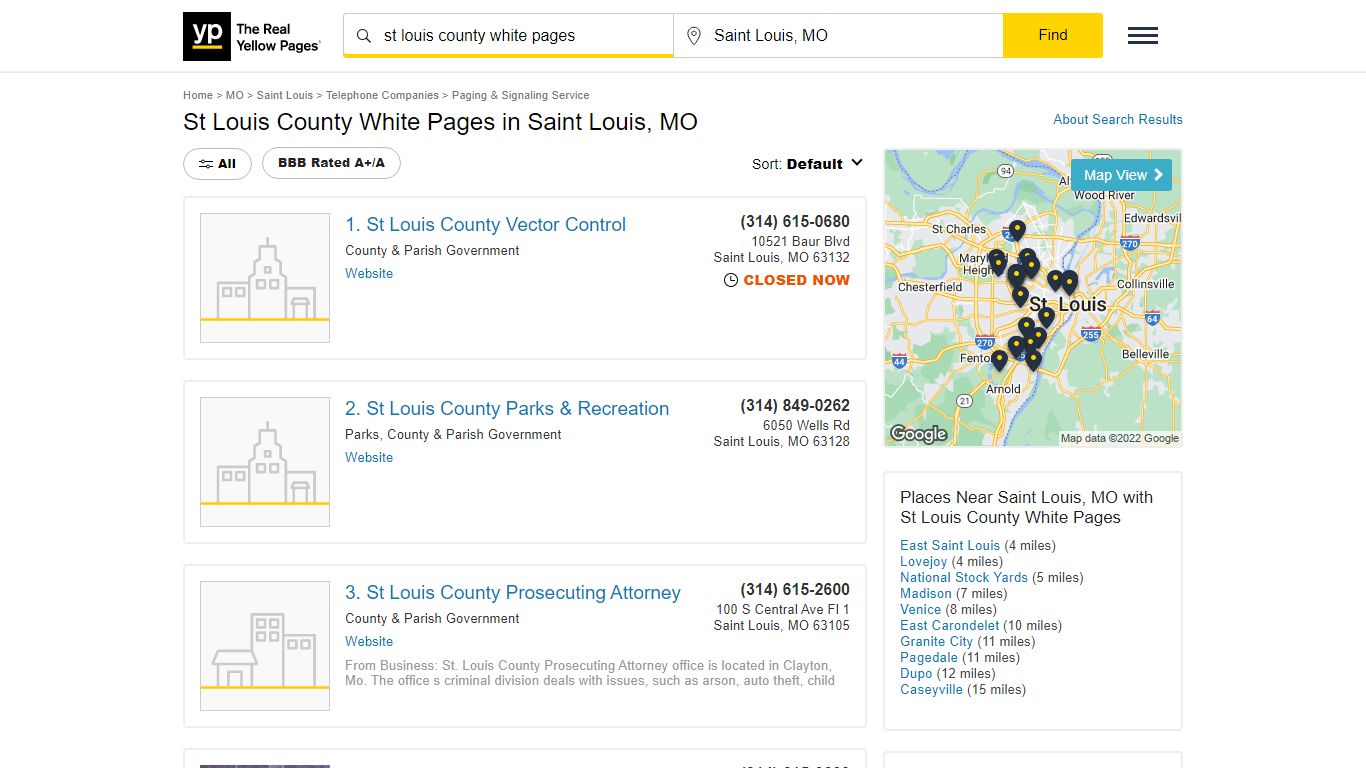Click the thumbnail for Prosecuting Attorney listing
Screen dimensions: 1366x768
click(265, 646)
